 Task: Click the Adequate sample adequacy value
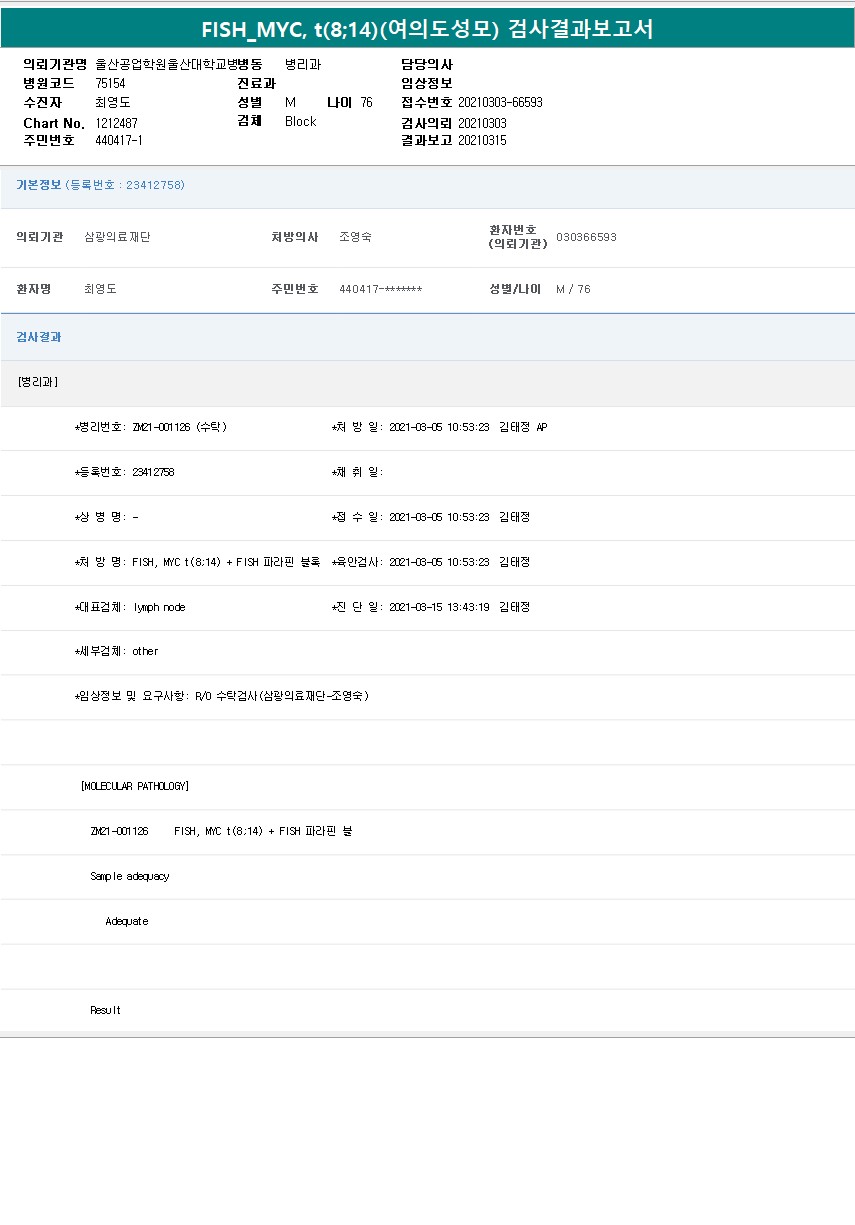click(x=127, y=921)
